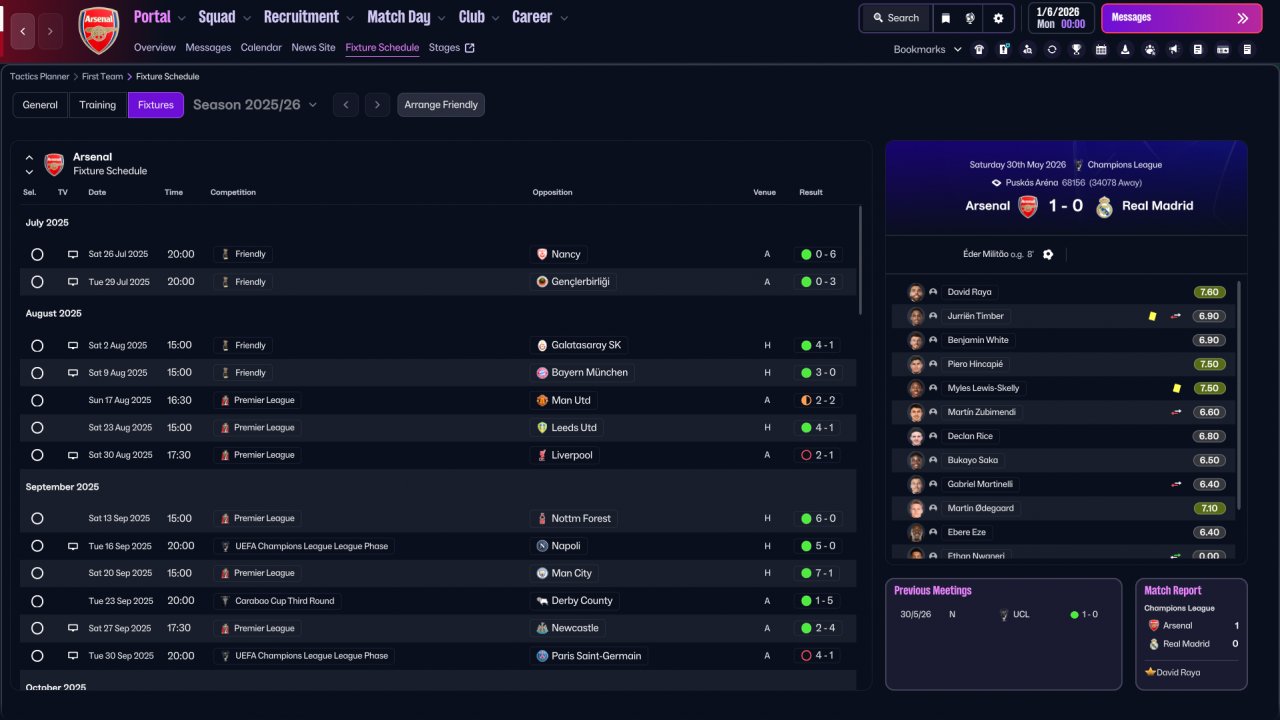Click the Search input box
The height and width of the screenshot is (720, 1280).
coord(895,18)
